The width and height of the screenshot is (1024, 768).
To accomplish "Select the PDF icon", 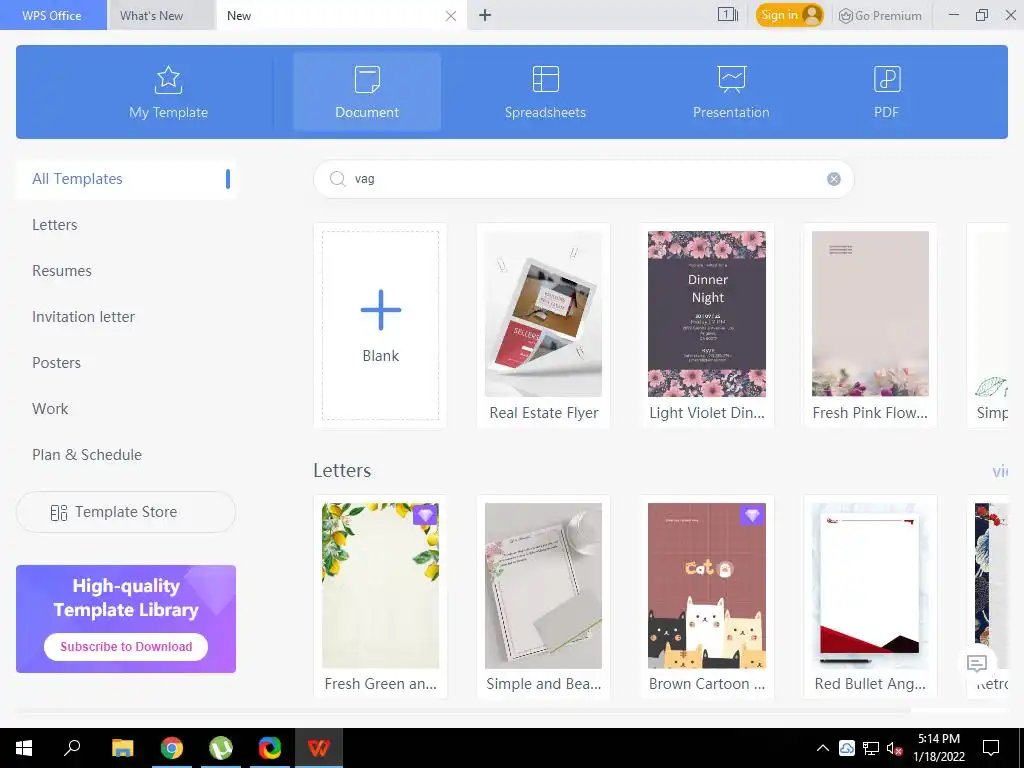I will (887, 79).
